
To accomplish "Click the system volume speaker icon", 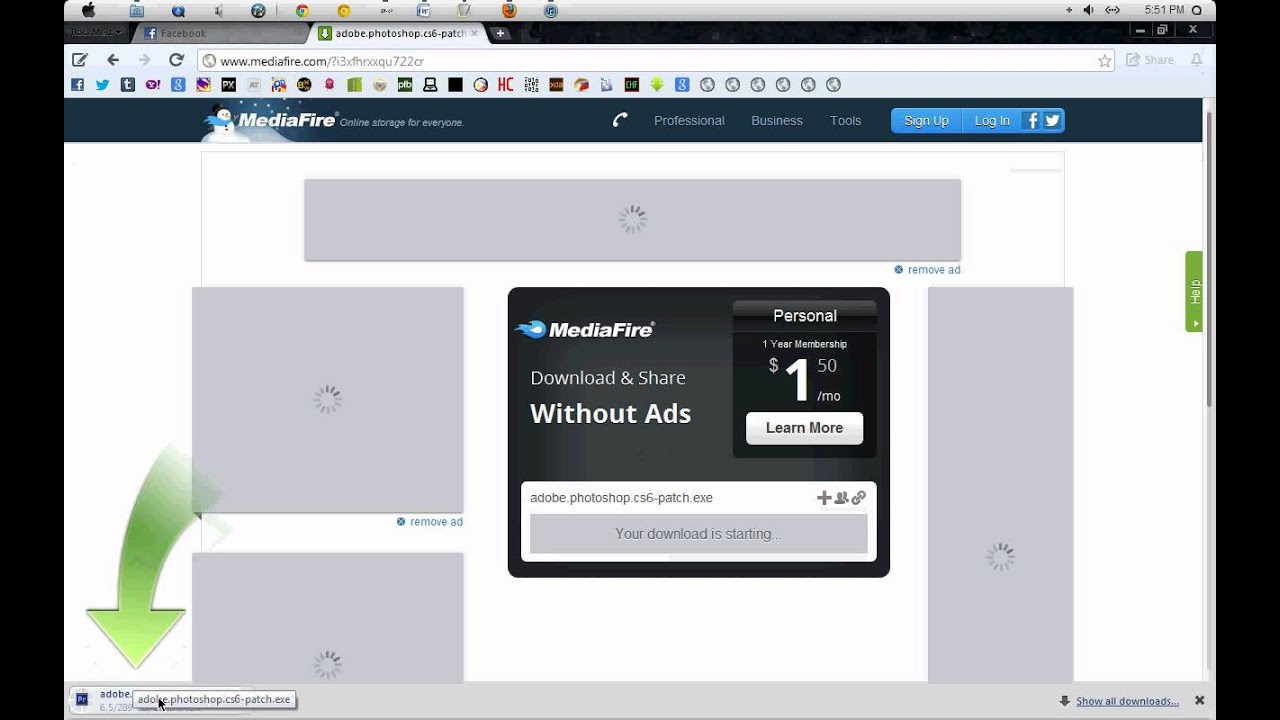I will coord(1088,10).
